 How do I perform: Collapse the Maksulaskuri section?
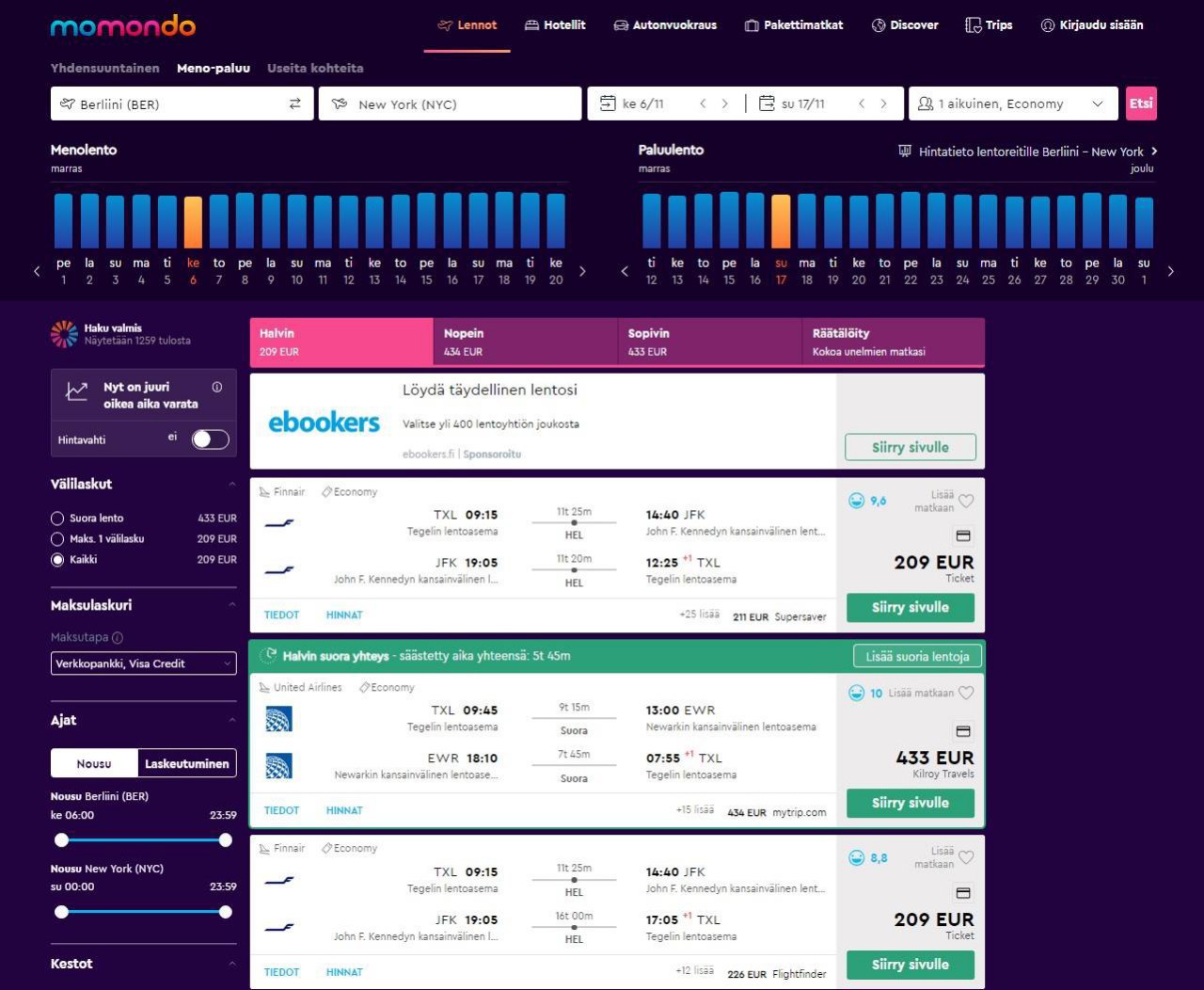[231, 605]
